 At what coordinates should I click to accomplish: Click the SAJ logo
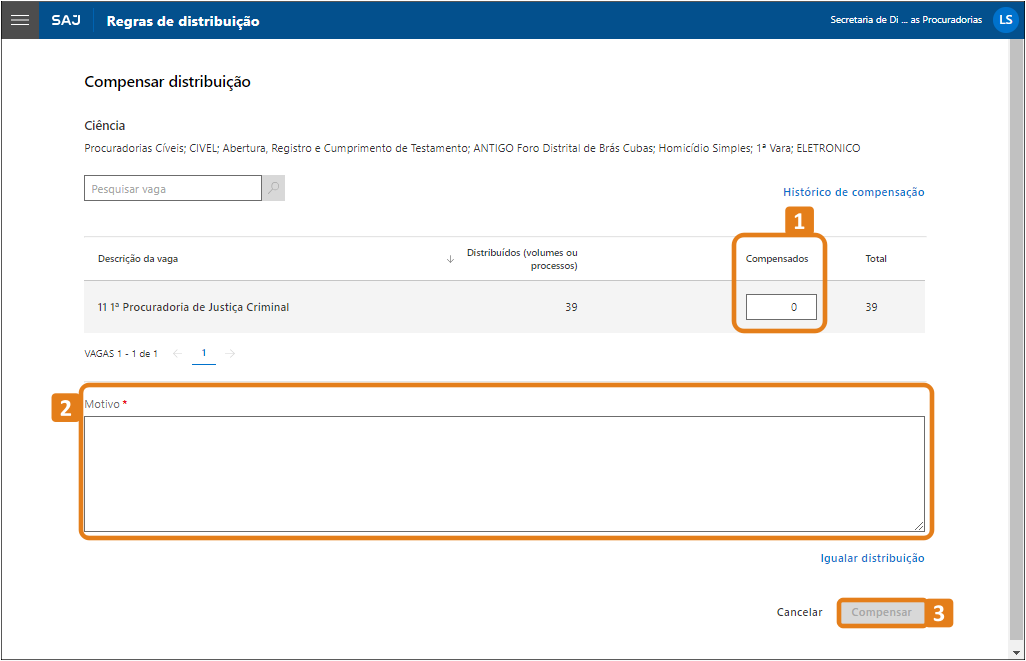[x=66, y=20]
